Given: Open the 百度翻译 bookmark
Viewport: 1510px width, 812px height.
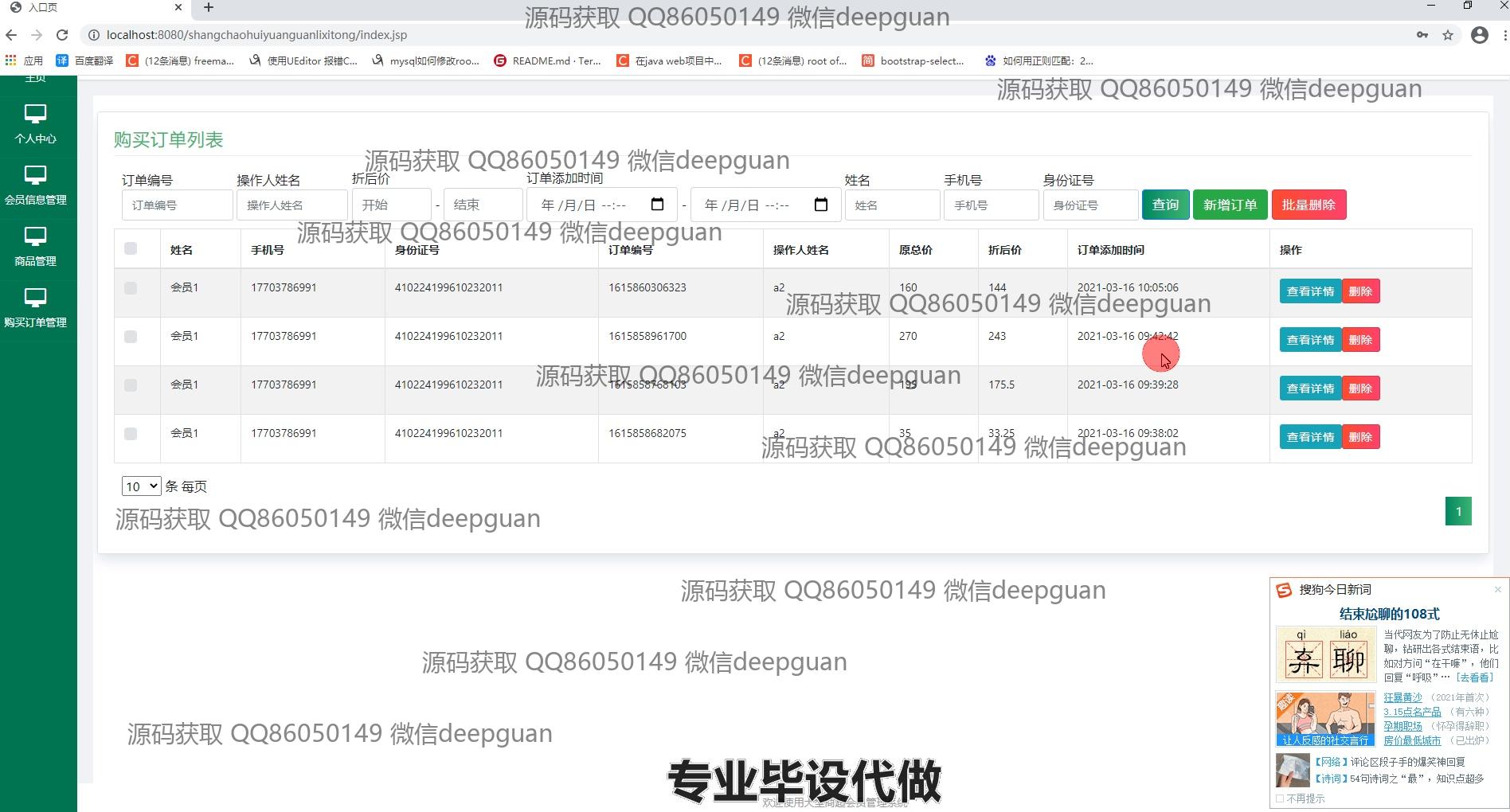Looking at the screenshot, I should [85, 61].
